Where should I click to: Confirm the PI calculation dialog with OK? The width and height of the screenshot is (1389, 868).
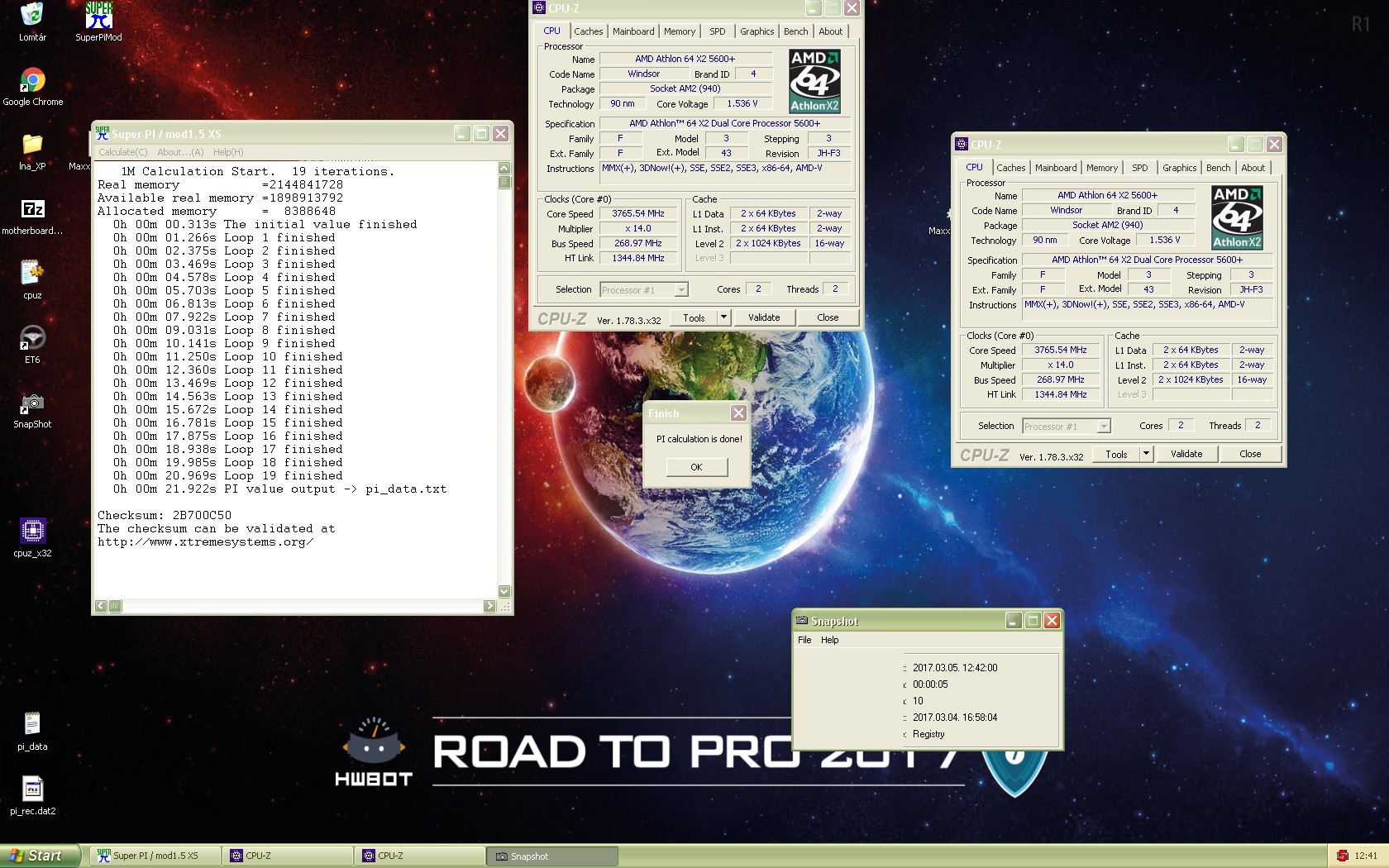[x=696, y=467]
